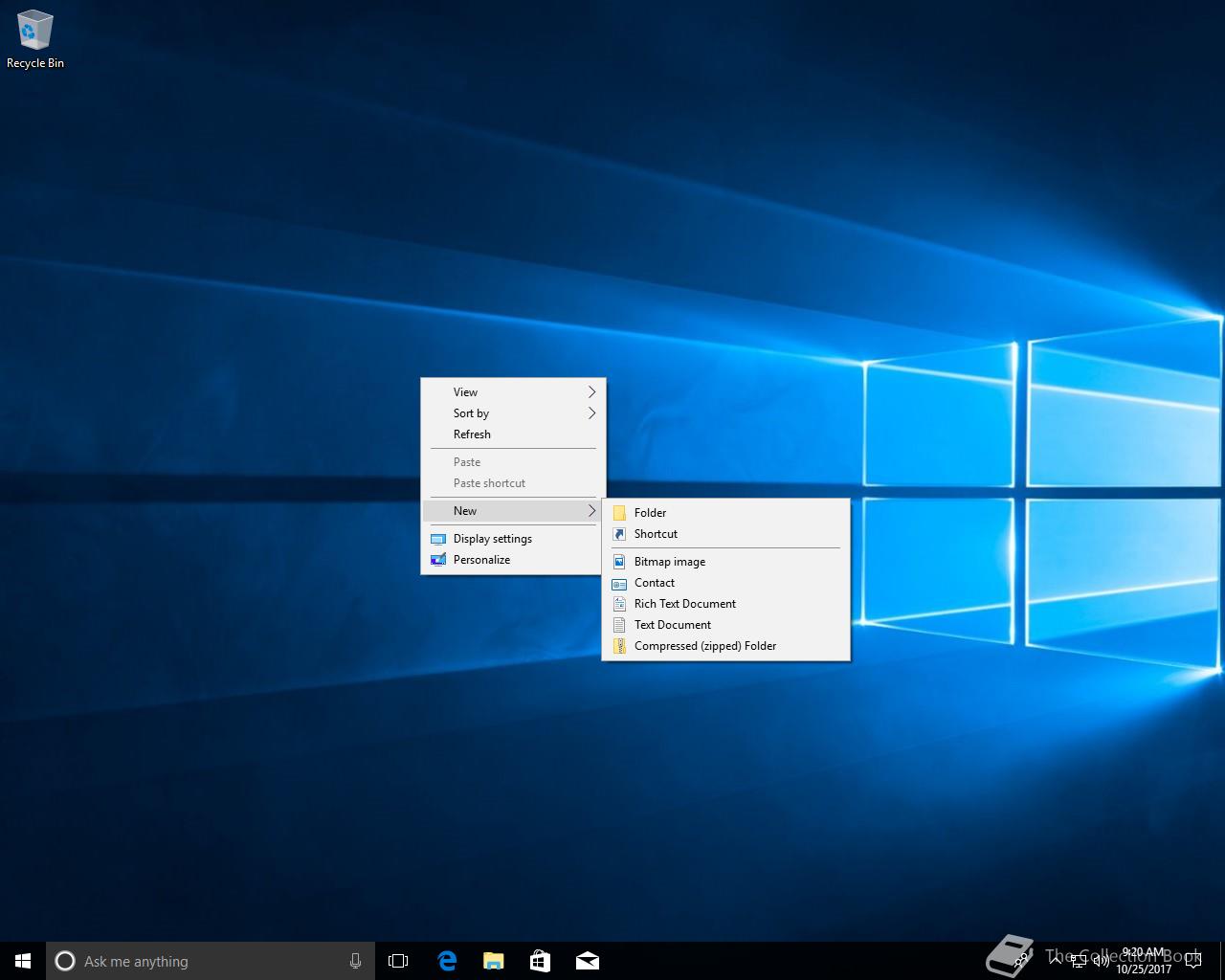Create a new Bitmap image
Screen dimensions: 1225x980
(x=726, y=562)
